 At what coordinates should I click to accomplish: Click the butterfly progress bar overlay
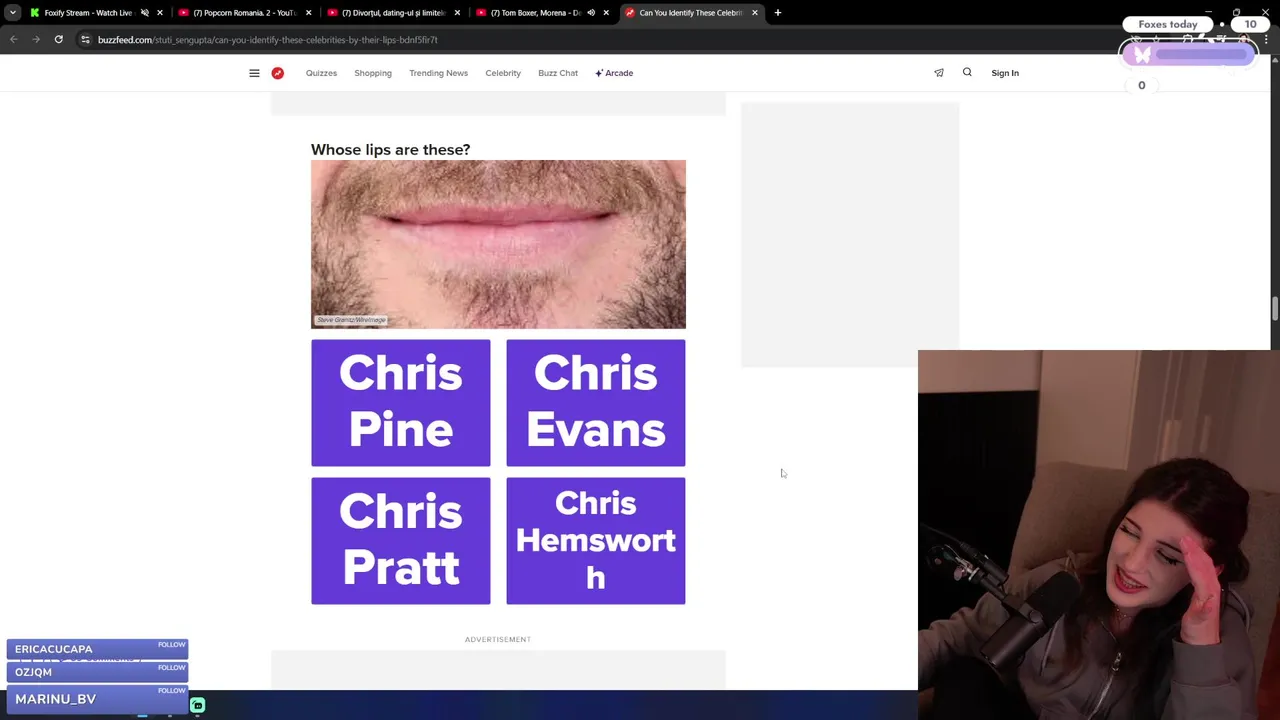pyautogui.click(x=1188, y=55)
